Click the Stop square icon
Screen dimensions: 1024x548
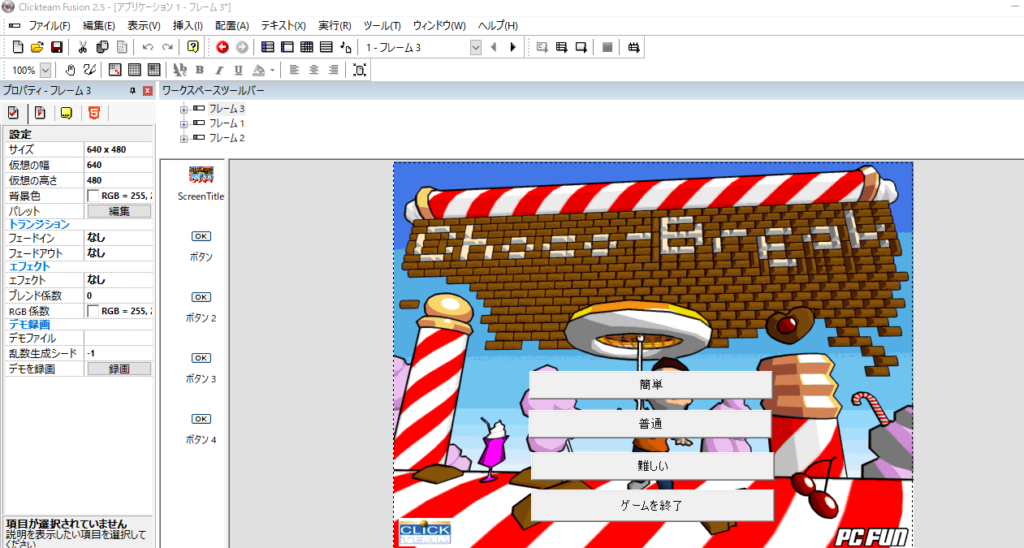coord(607,47)
